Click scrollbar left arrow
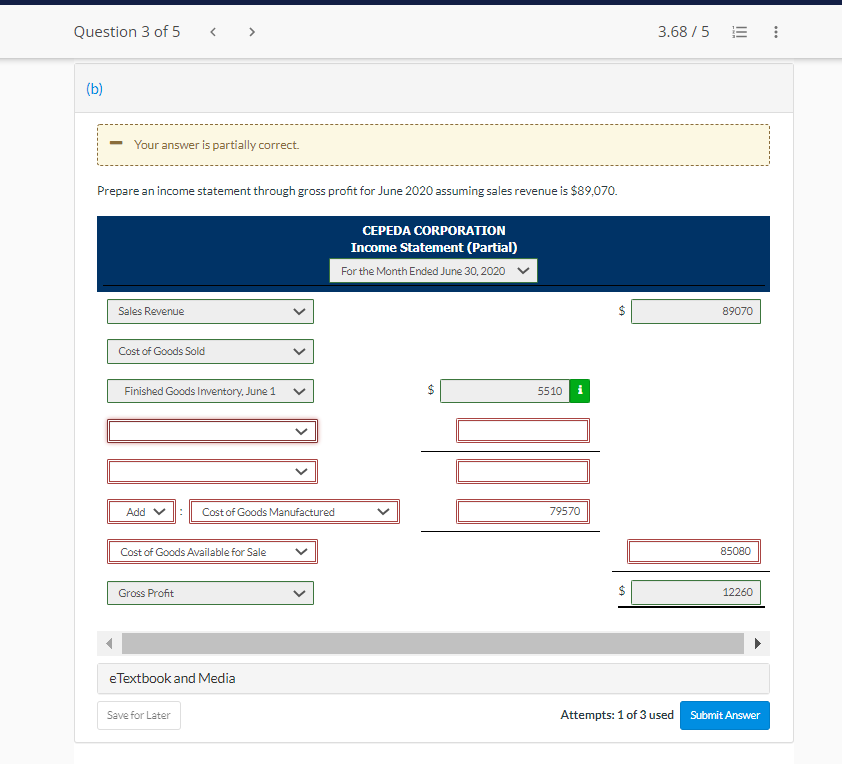 click(110, 643)
